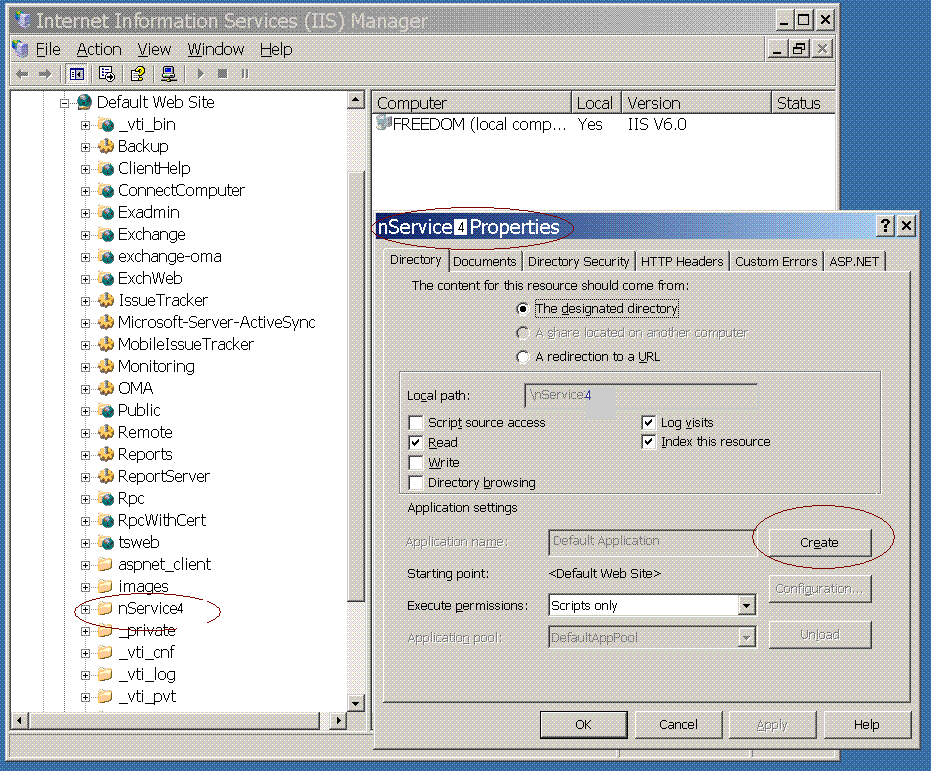Click the tsweb virtual directory icon
This screenshot has width=931, height=771.
tap(106, 542)
